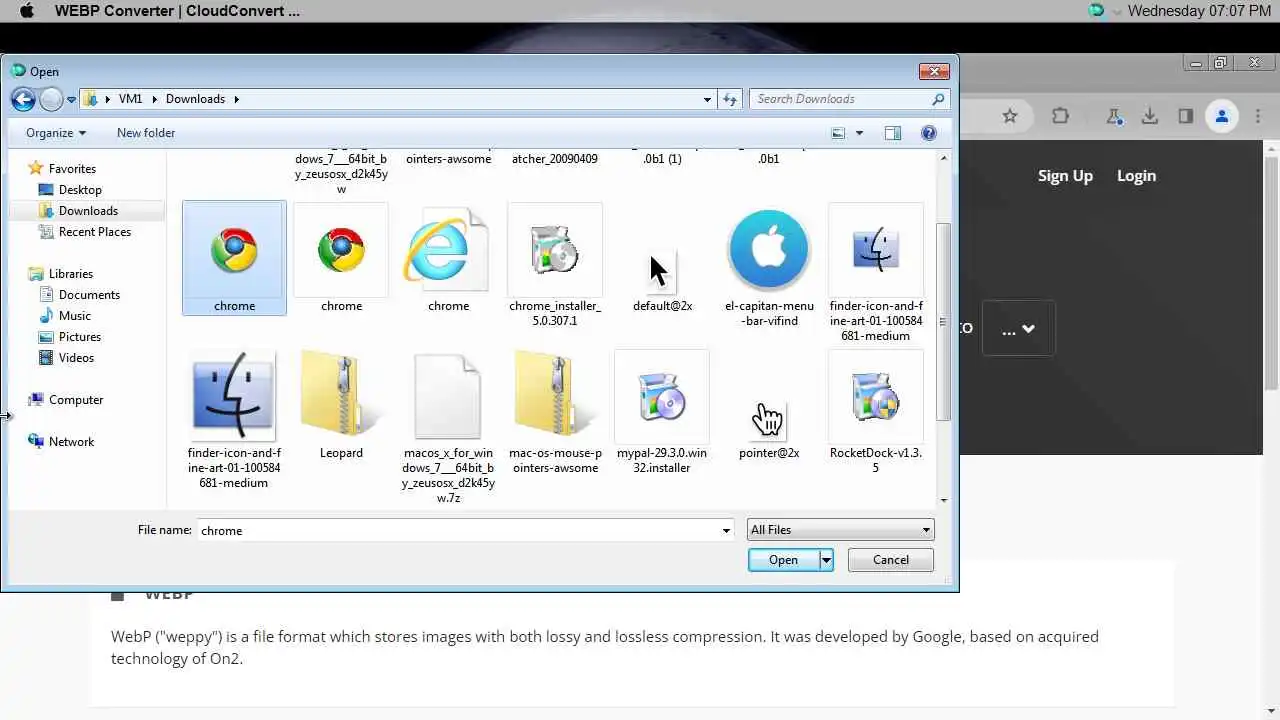This screenshot has height=720, width=1280.
Task: Select the first chrome file with Chrome logo
Action: pos(234,258)
